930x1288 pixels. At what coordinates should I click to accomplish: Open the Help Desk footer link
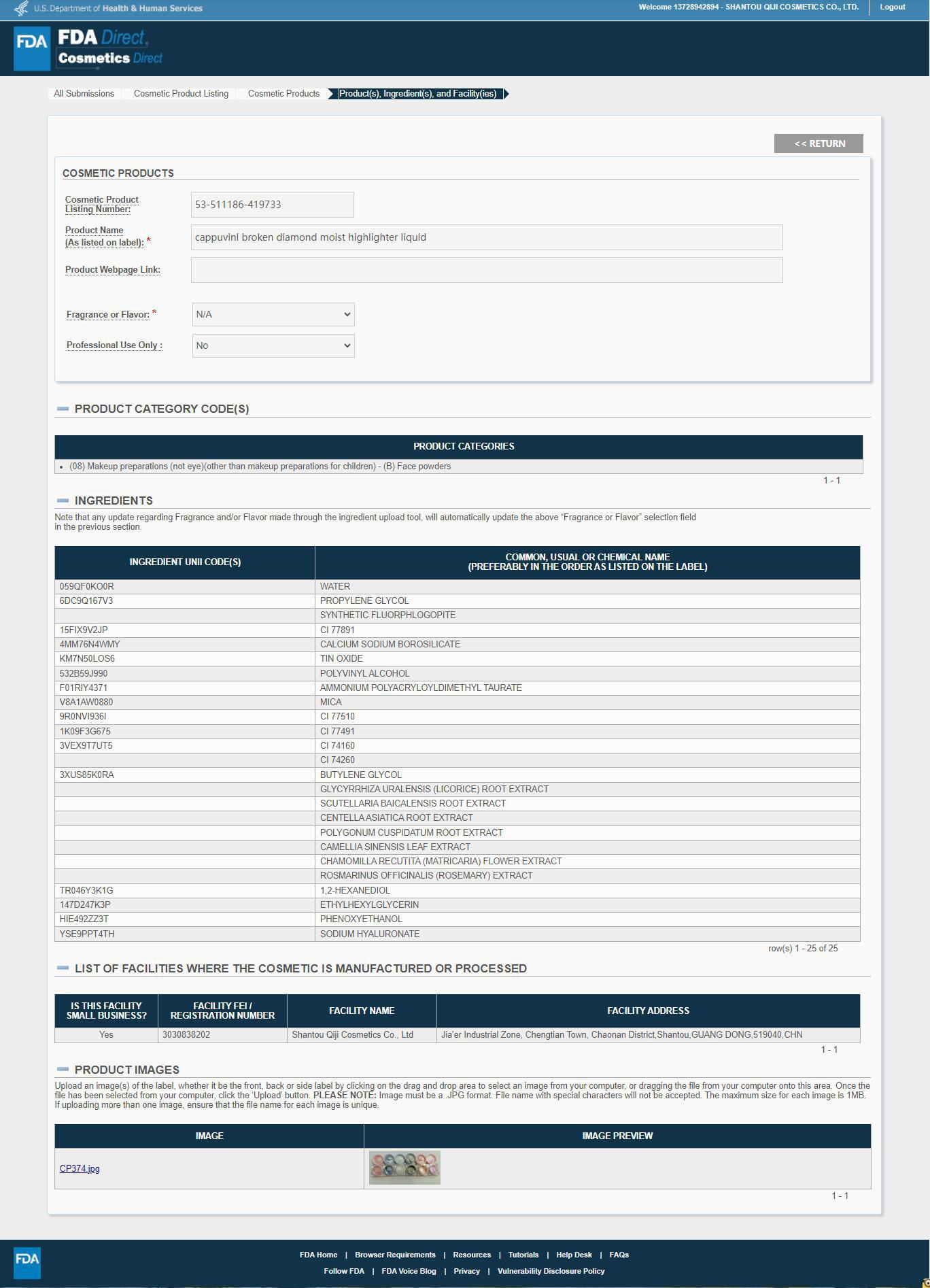pos(574,1255)
